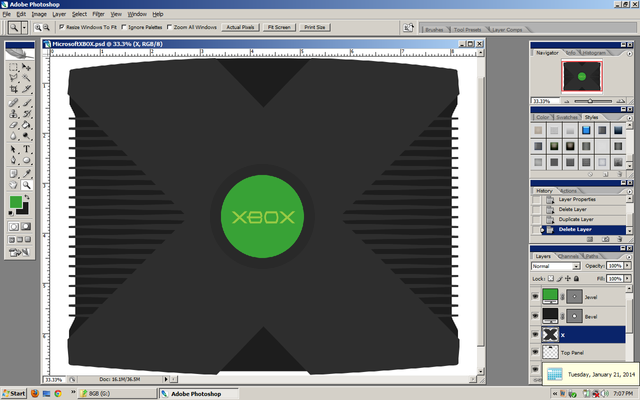
Task: Click the Fit Screen button
Action: tap(279, 27)
